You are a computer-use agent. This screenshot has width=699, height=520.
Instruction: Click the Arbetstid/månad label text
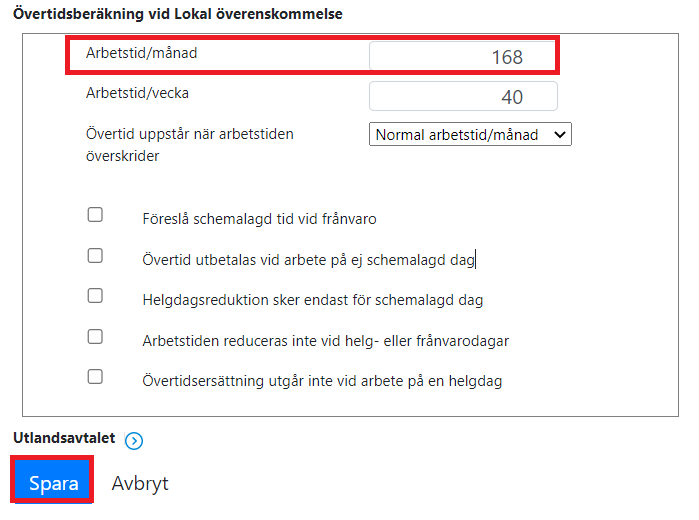click(142, 53)
